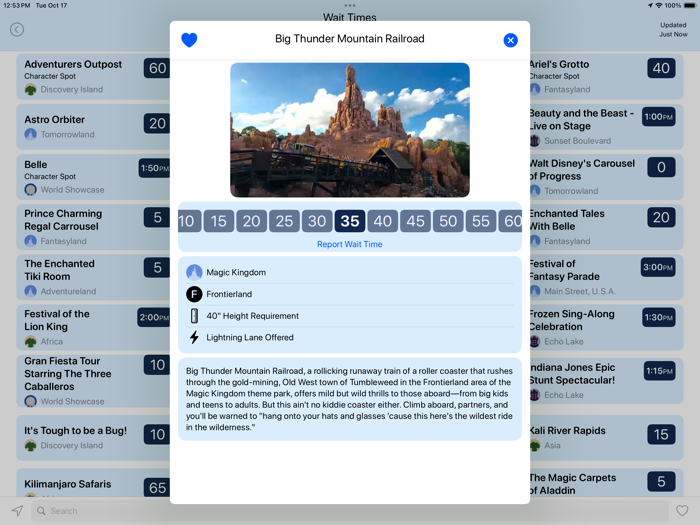Tap Kali River Rapids 15 wait badge

click(661, 435)
